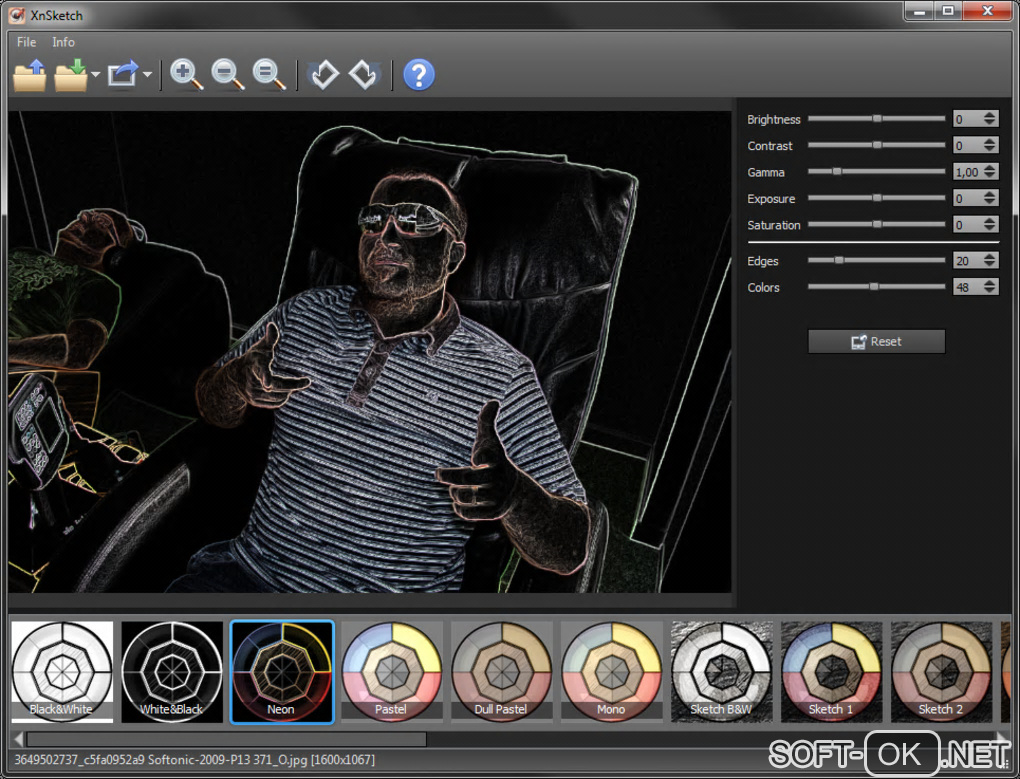Select the Neon effect preset

tap(282, 672)
